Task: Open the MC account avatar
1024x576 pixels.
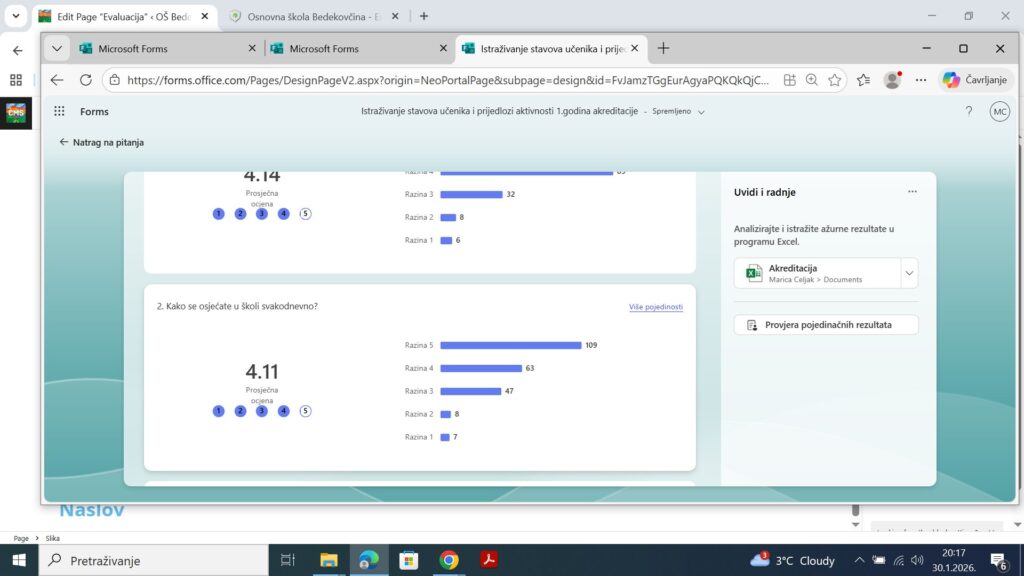Action: point(999,112)
